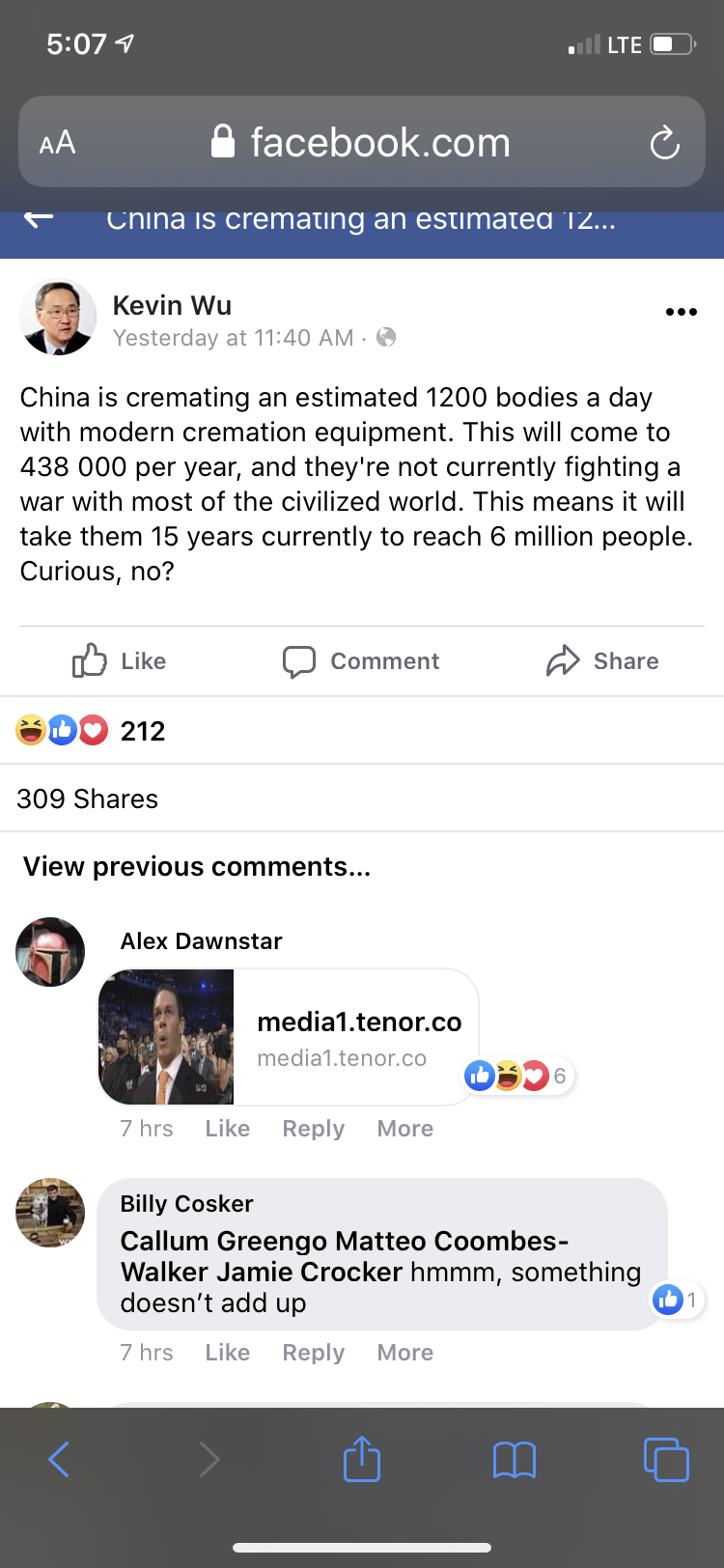
Task: View the 309 Shares list
Action: click(x=88, y=799)
